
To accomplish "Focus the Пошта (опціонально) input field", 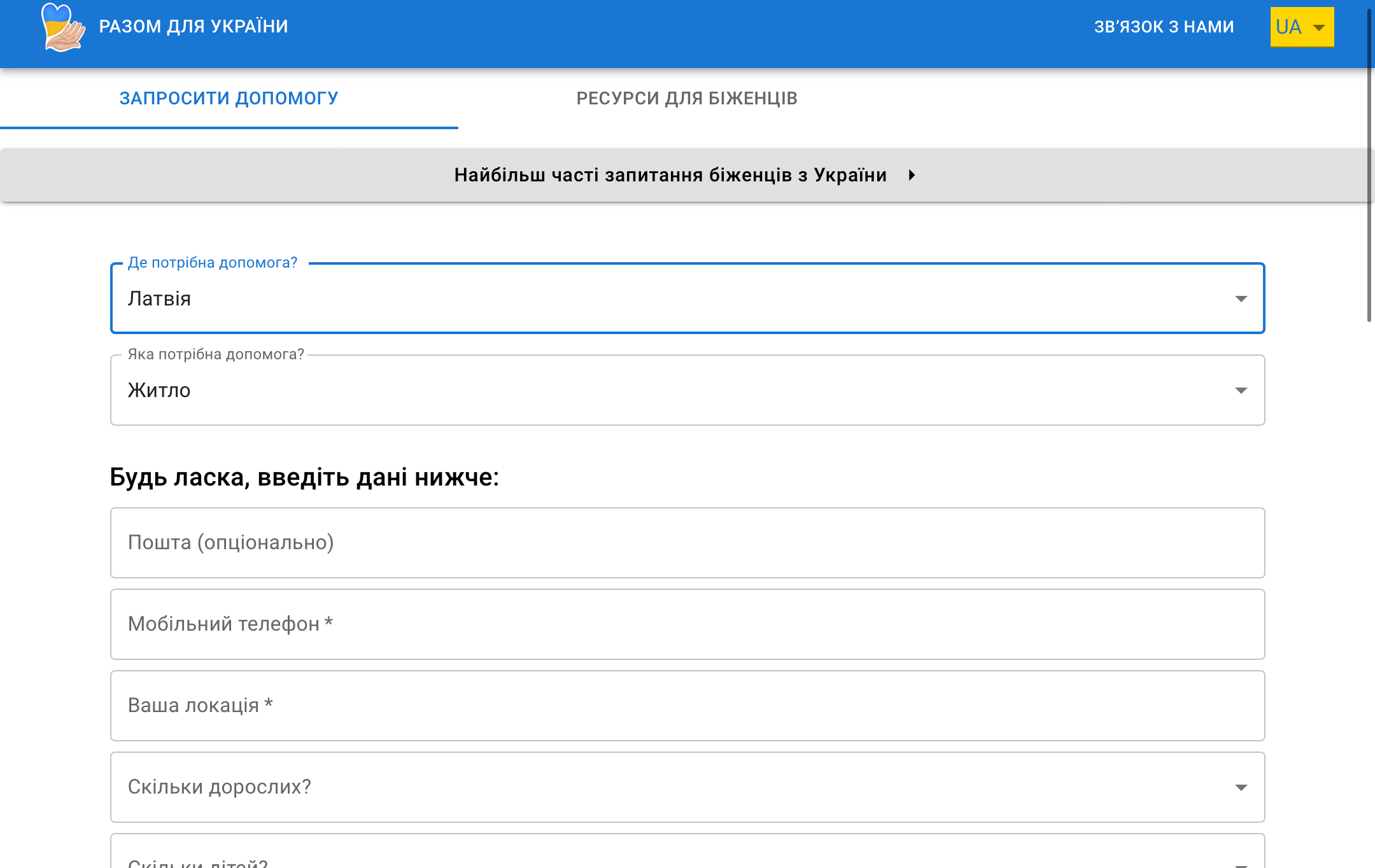I will tap(687, 543).
